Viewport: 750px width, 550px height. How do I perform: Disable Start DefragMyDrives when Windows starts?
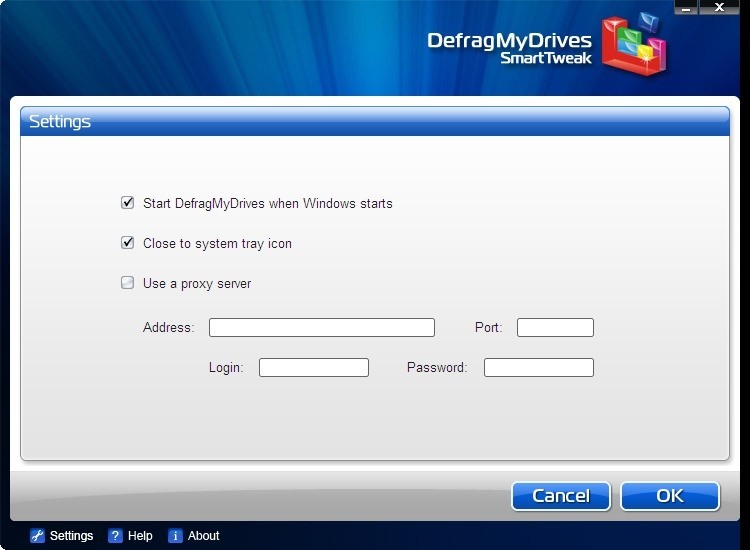127,203
